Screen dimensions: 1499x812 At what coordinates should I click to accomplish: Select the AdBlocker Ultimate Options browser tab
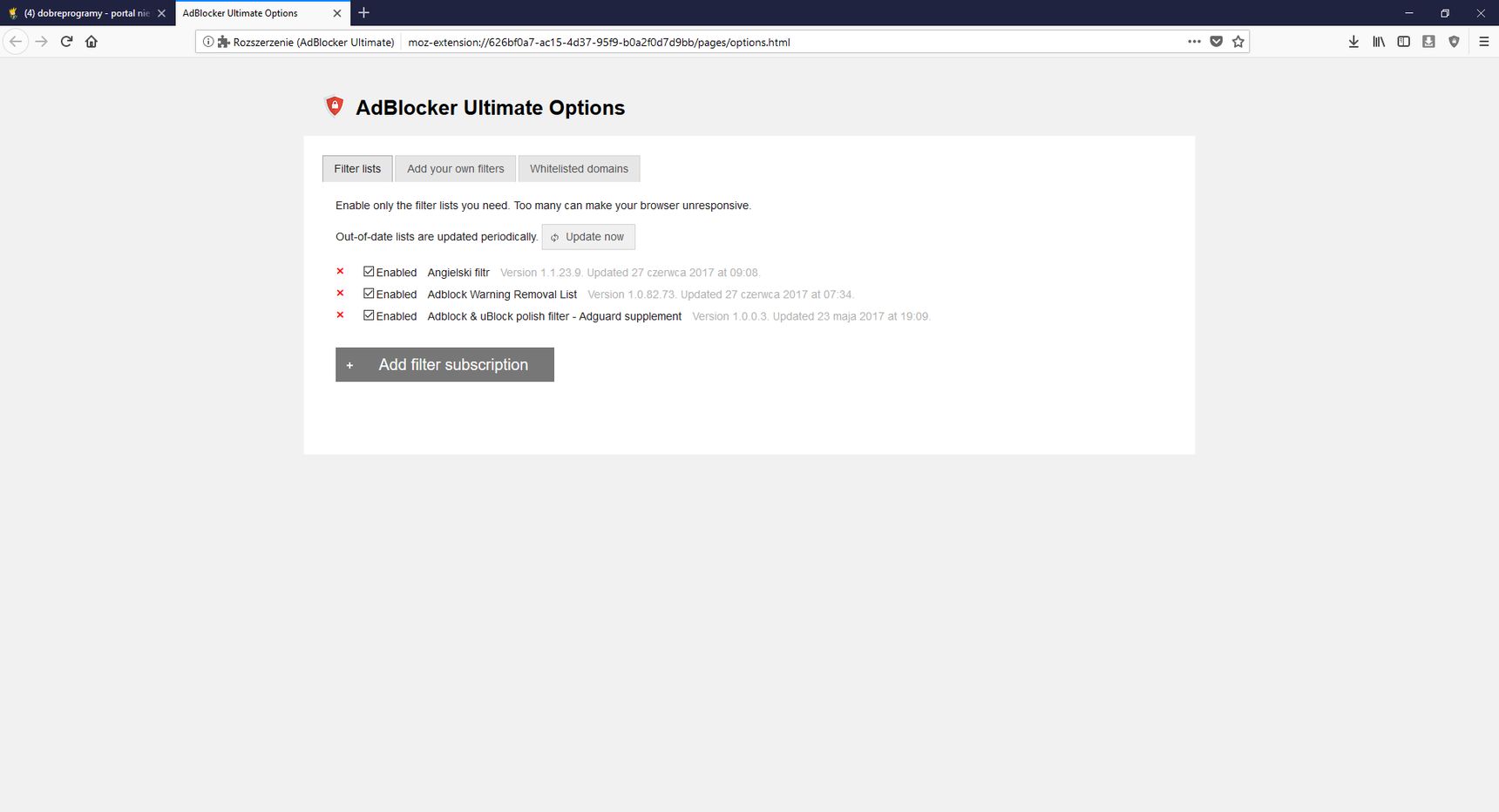coord(262,13)
